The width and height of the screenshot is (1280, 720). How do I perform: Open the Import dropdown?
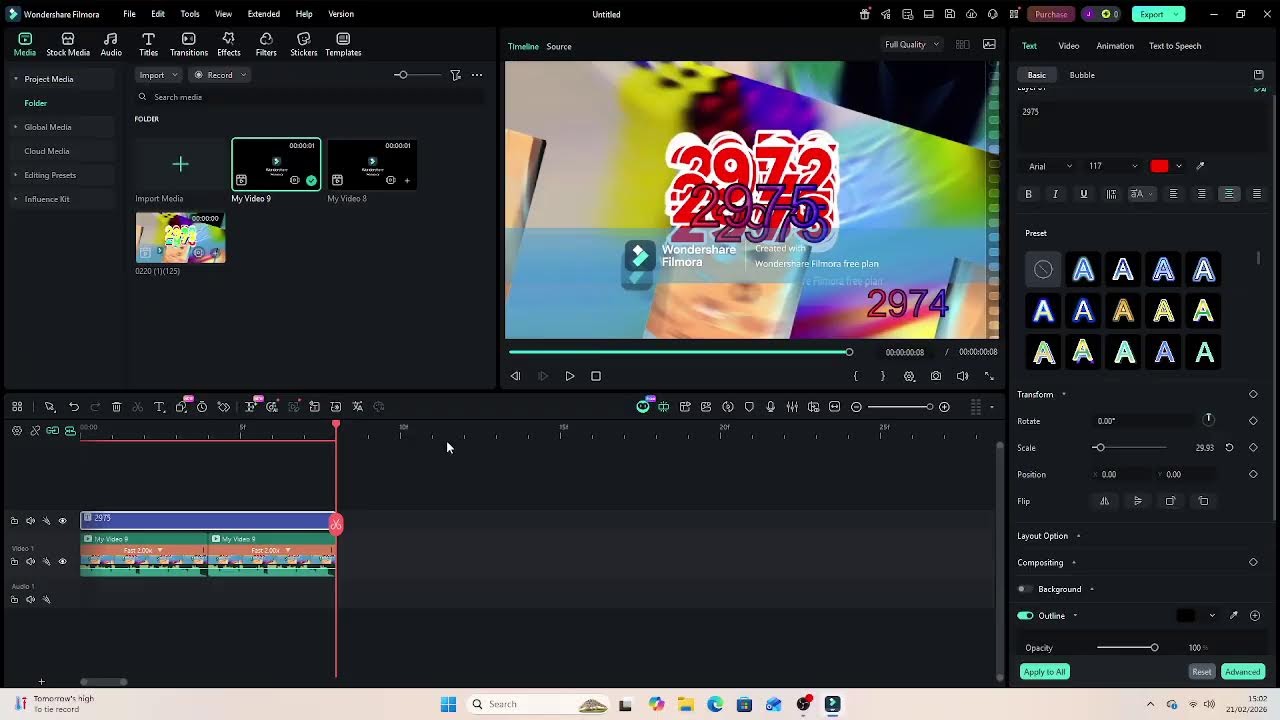coord(158,75)
